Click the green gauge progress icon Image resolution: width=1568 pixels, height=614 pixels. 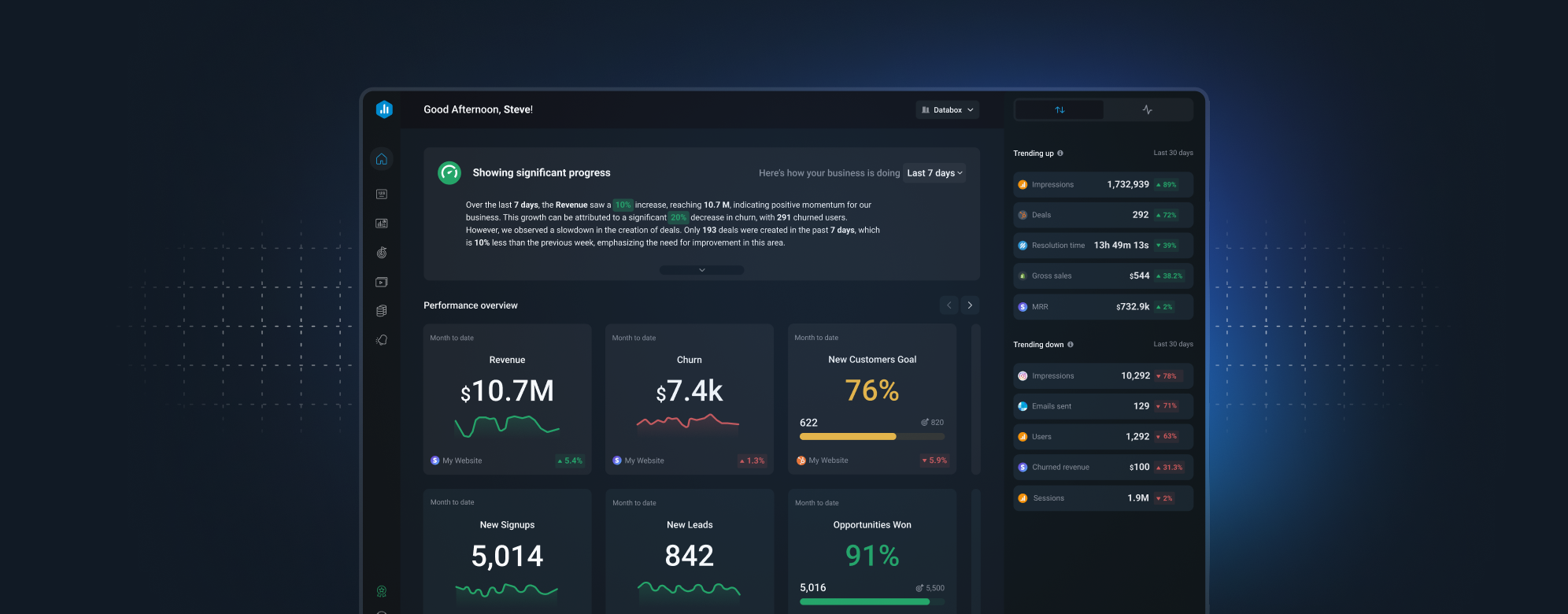click(449, 172)
